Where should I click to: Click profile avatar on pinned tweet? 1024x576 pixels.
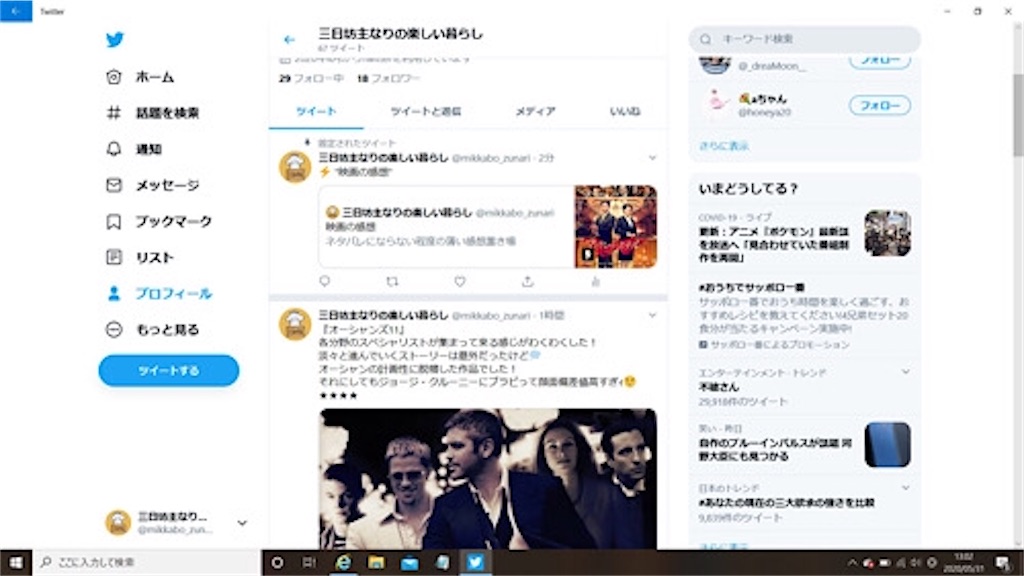(x=295, y=167)
